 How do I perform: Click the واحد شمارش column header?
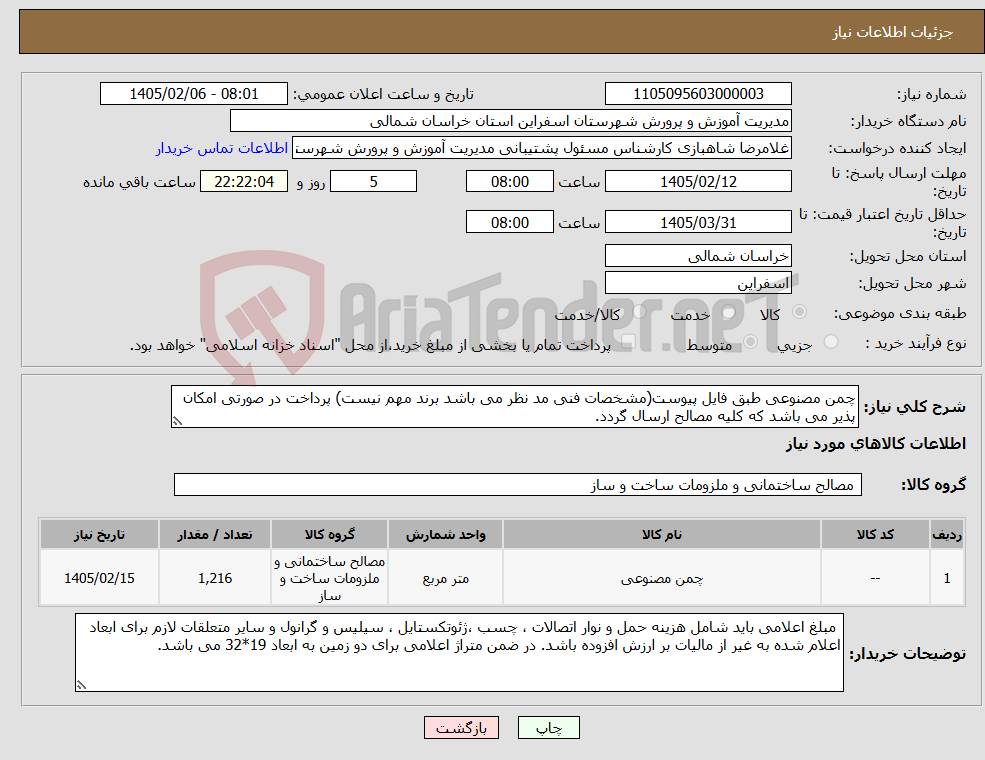pyautogui.click(x=445, y=535)
